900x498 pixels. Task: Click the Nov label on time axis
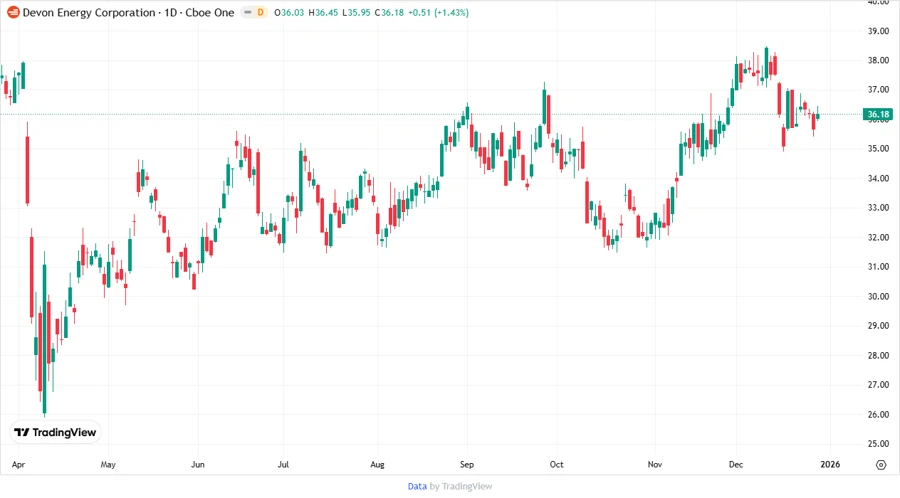(654, 465)
